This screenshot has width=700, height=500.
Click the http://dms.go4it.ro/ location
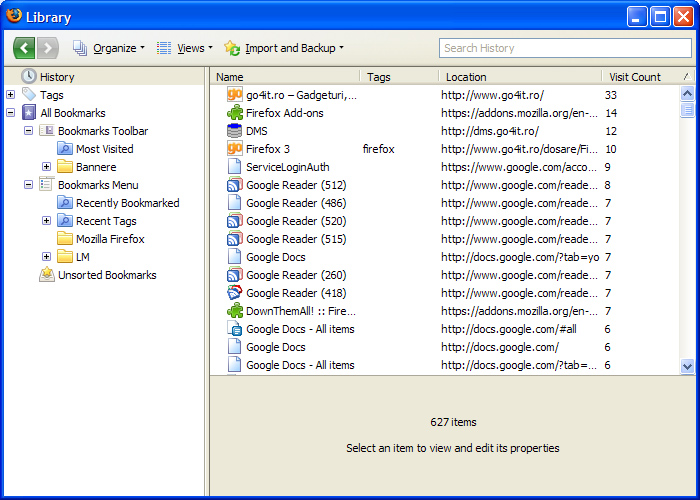[x=490, y=131]
